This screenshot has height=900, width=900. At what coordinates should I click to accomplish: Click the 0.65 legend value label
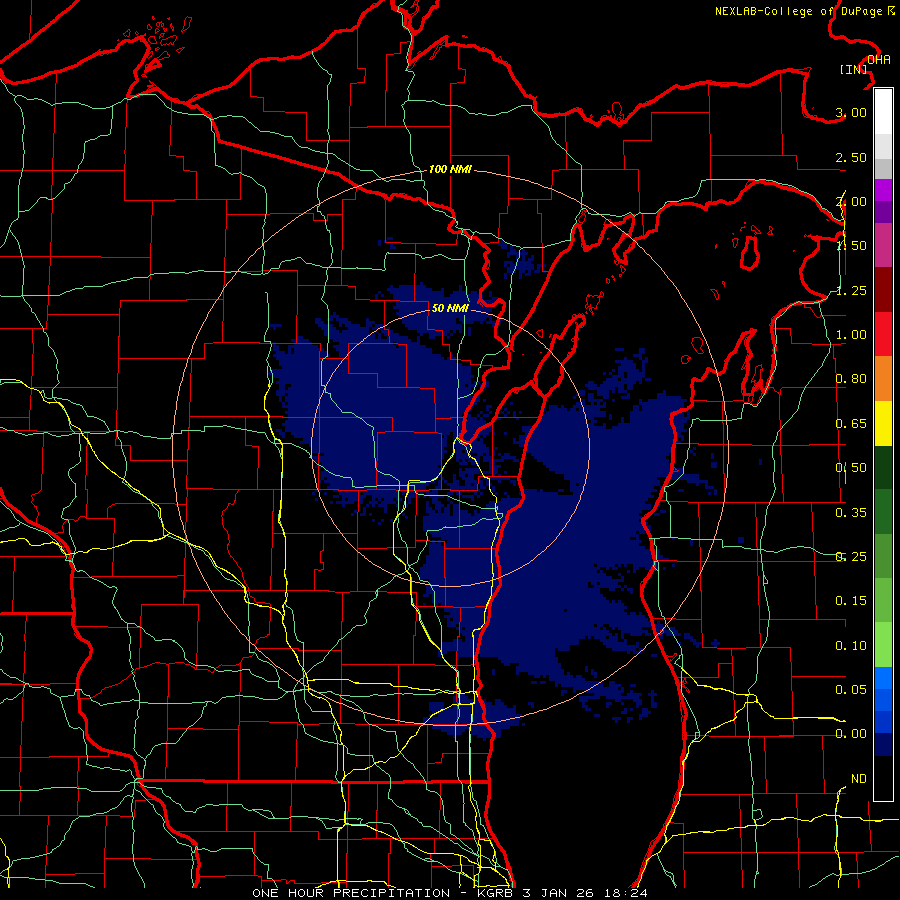tap(851, 424)
